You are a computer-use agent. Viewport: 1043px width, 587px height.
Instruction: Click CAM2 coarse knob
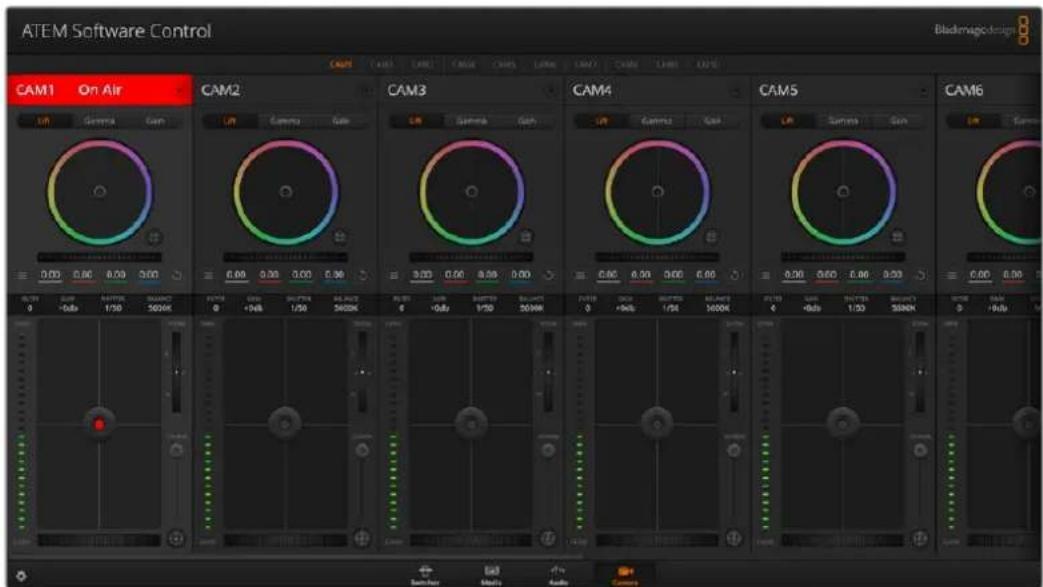[x=362, y=451]
